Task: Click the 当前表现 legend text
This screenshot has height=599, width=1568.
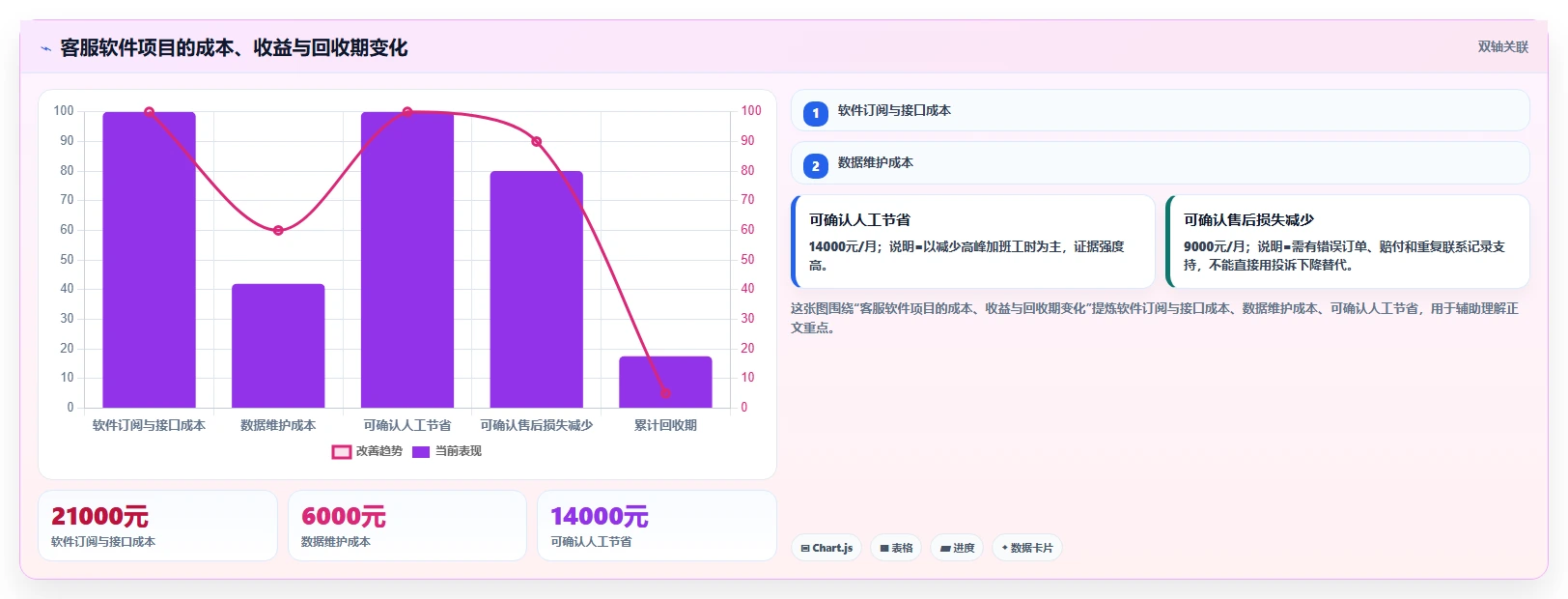Action: (x=459, y=451)
